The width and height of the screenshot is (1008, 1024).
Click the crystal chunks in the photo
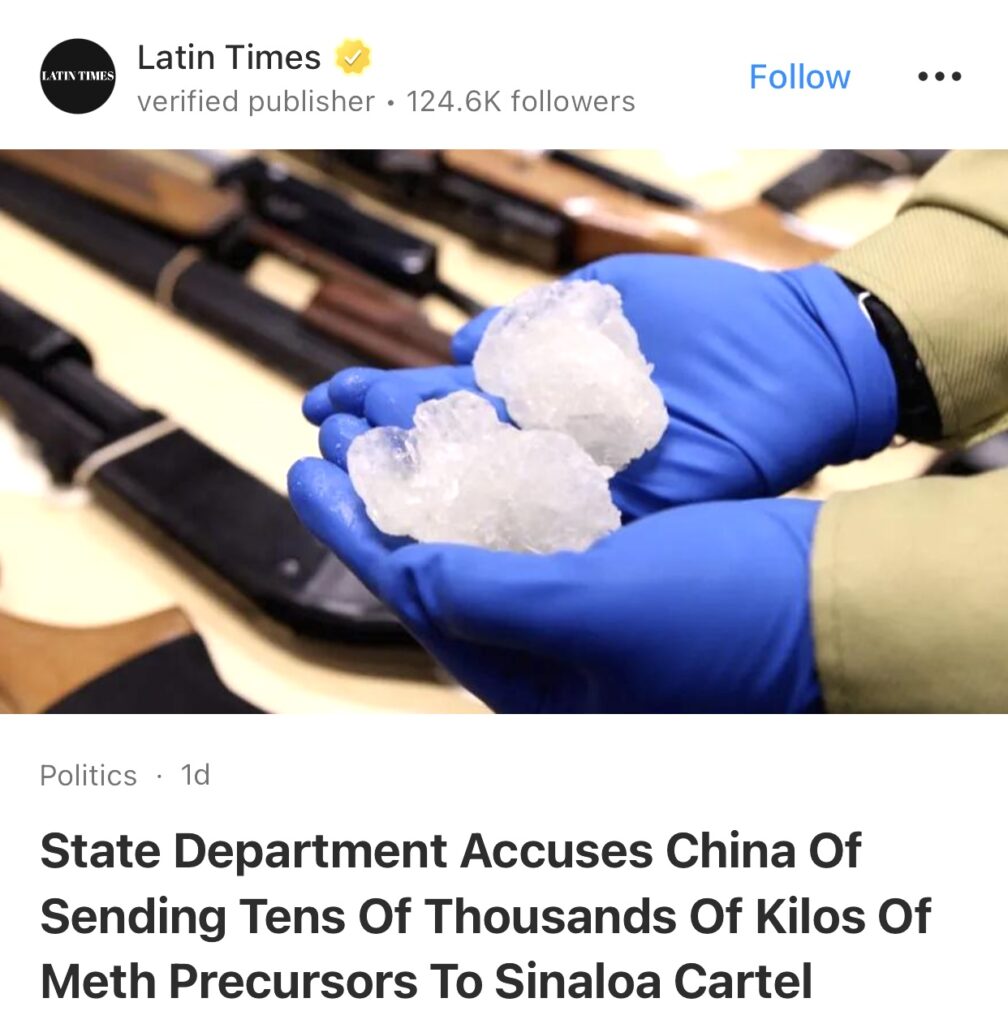click(x=509, y=418)
